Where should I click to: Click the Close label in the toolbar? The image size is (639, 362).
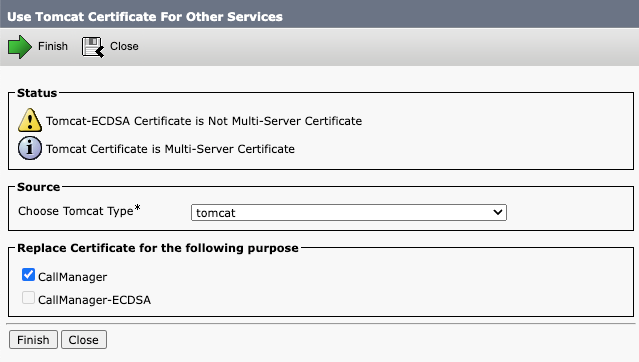click(x=124, y=46)
